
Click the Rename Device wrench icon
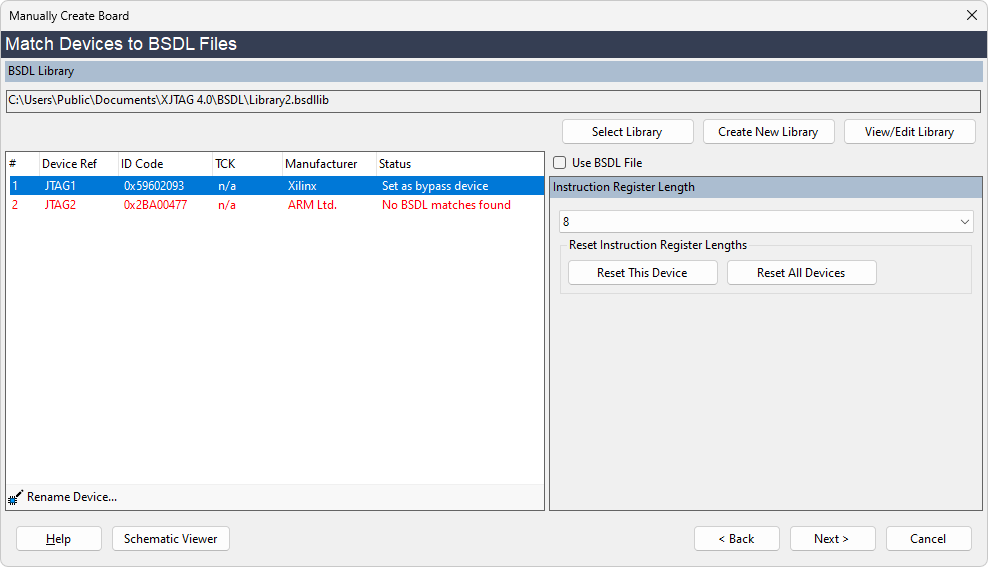coord(15,497)
